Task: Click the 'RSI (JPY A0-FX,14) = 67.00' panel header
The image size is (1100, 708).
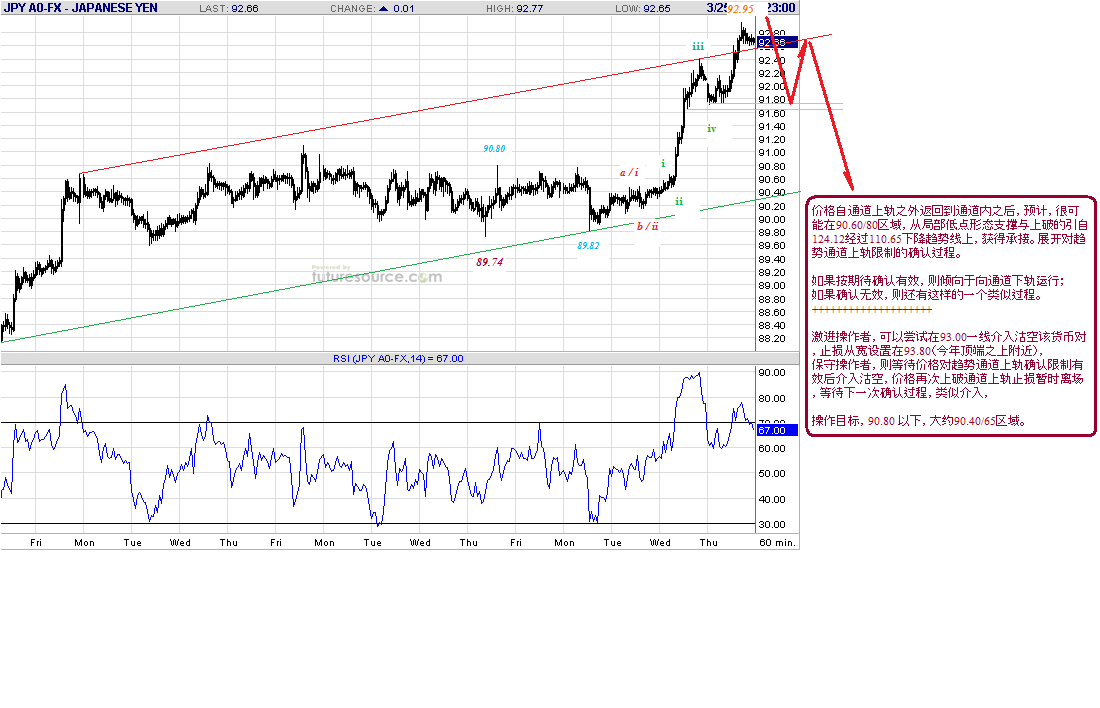Action: tap(398, 359)
